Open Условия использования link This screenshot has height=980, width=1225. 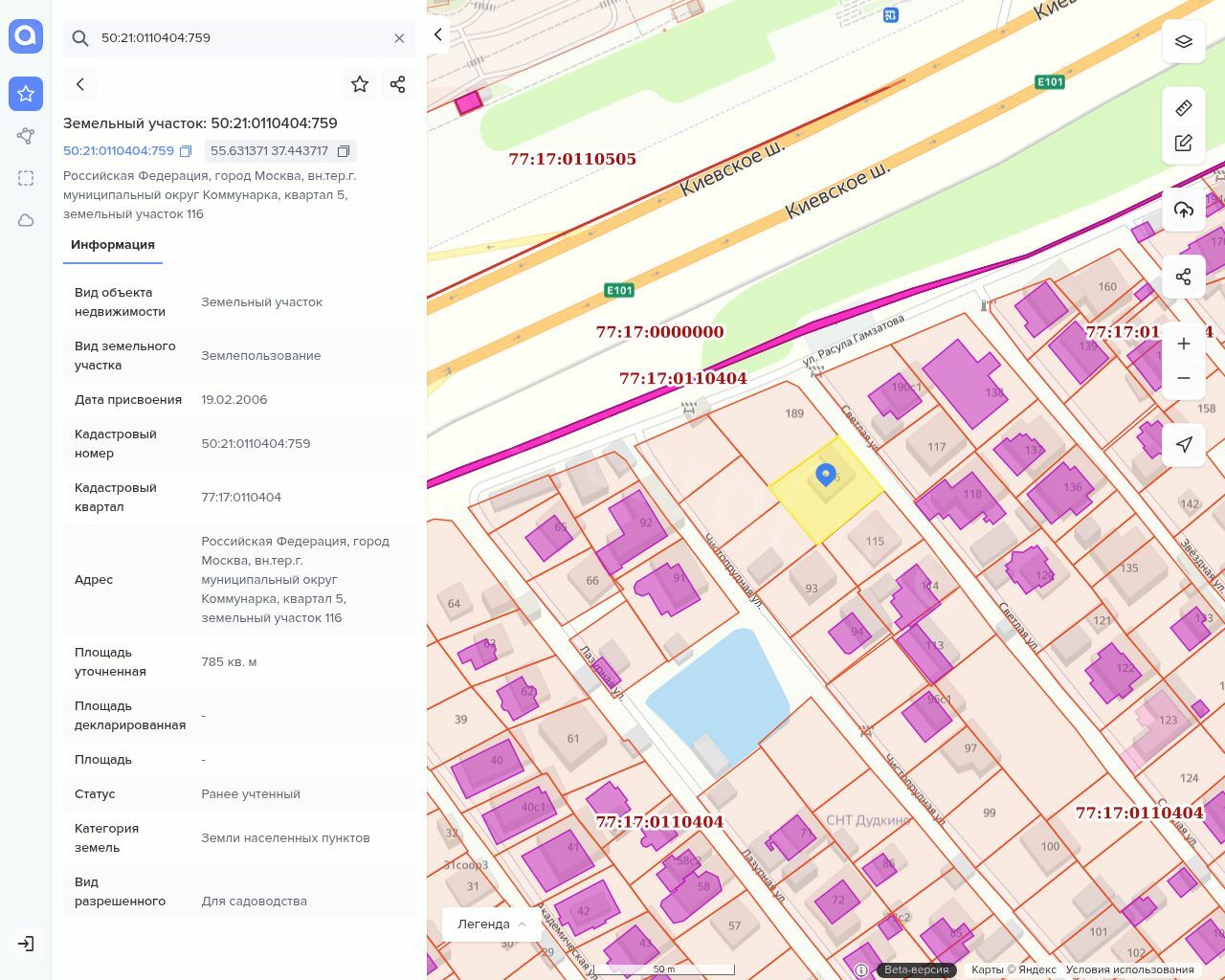(x=1129, y=969)
